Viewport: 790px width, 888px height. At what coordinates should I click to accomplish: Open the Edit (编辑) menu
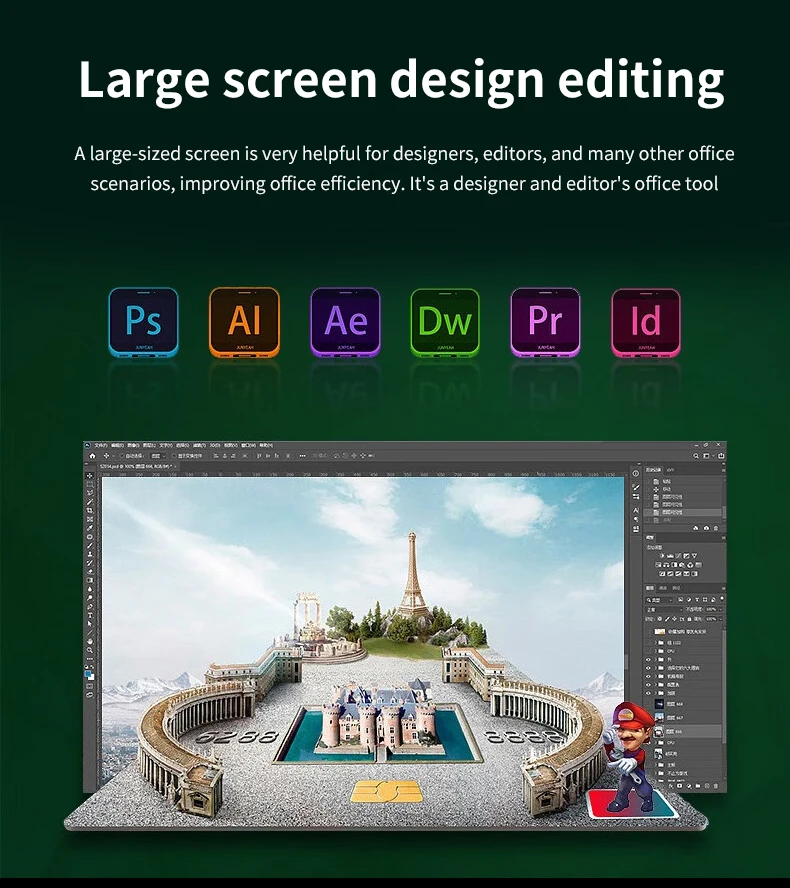pyautogui.click(x=117, y=445)
